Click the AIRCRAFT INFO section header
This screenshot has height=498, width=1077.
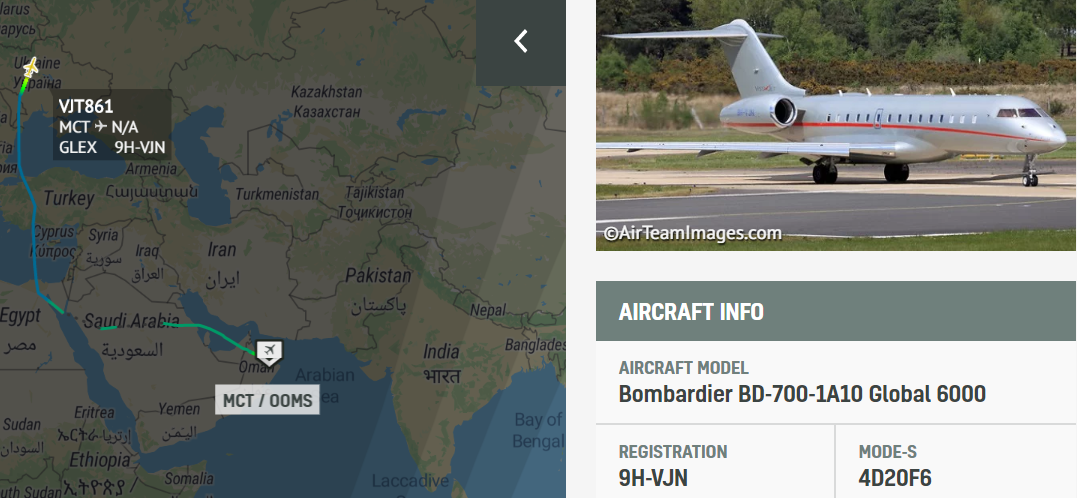[x=836, y=311]
